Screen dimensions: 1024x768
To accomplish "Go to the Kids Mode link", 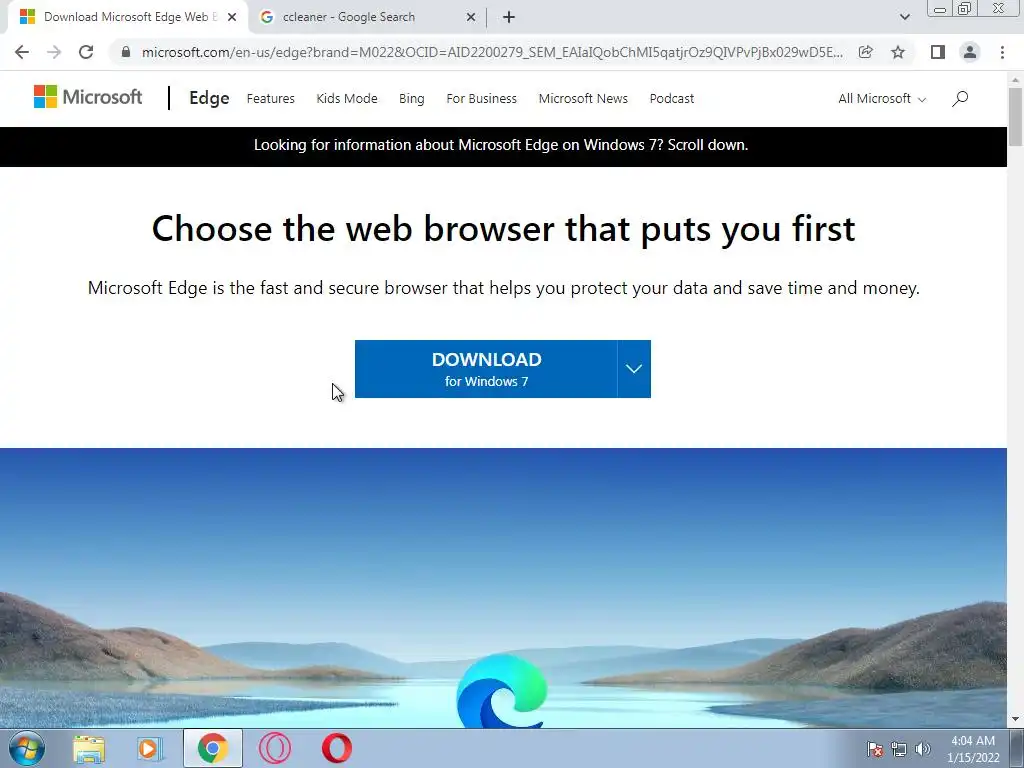I will [x=347, y=99].
